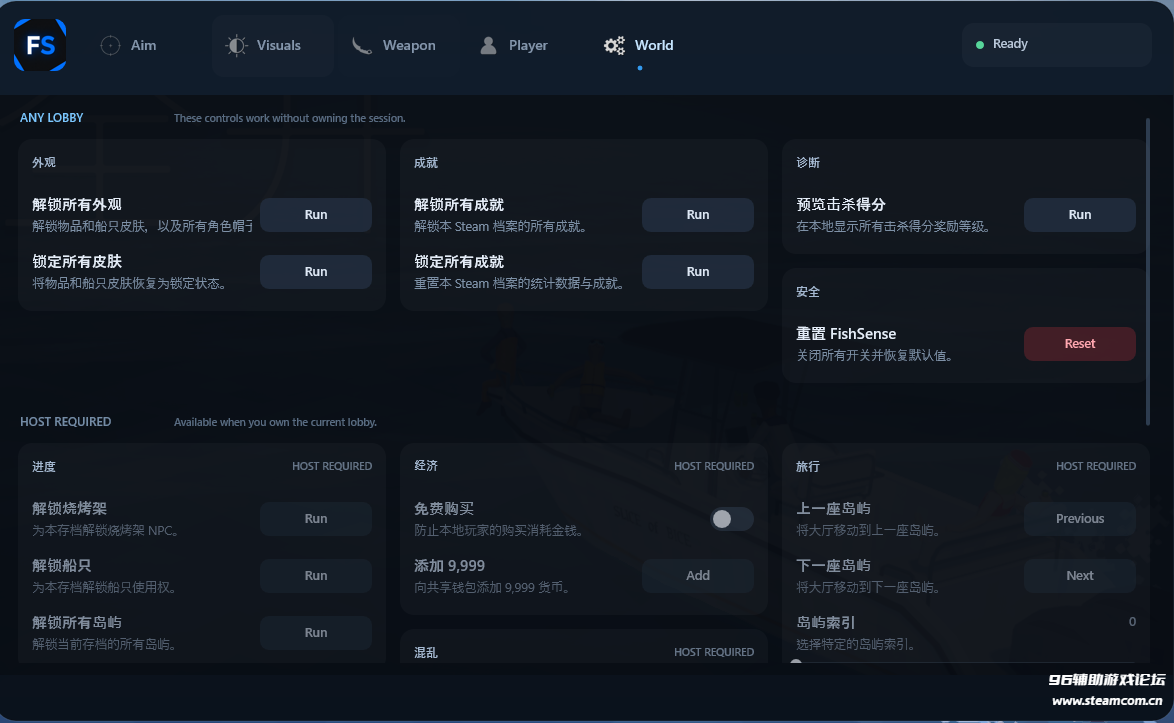Click the Ready status indicator
Image resolution: width=1174 pixels, height=723 pixels.
tap(1056, 45)
